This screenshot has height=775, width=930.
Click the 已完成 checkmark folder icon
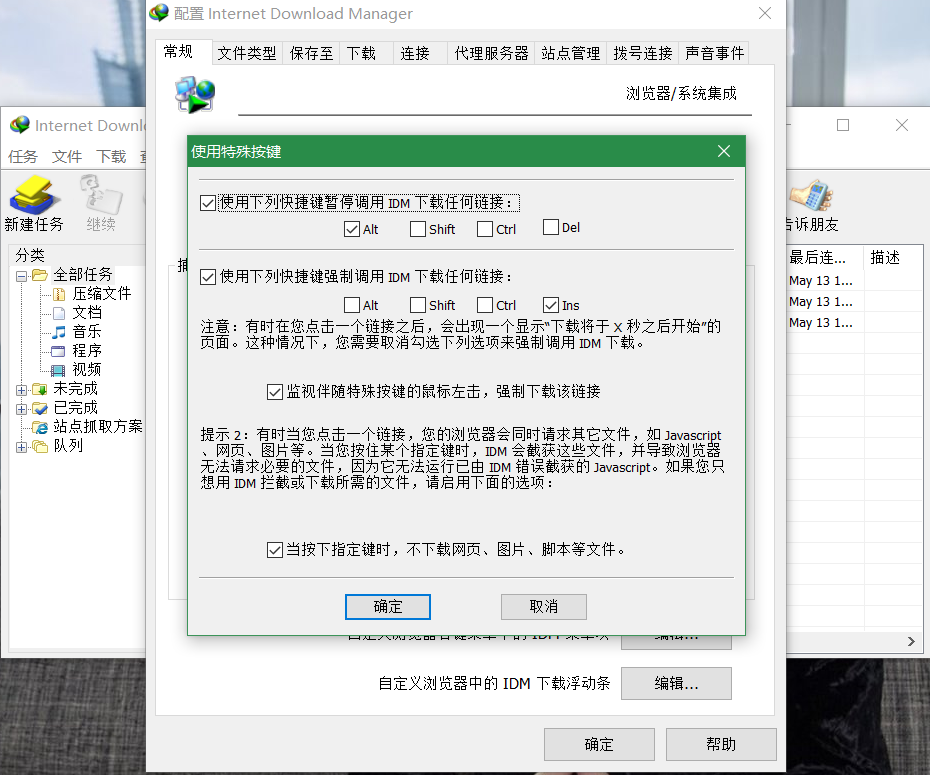[x=40, y=408]
